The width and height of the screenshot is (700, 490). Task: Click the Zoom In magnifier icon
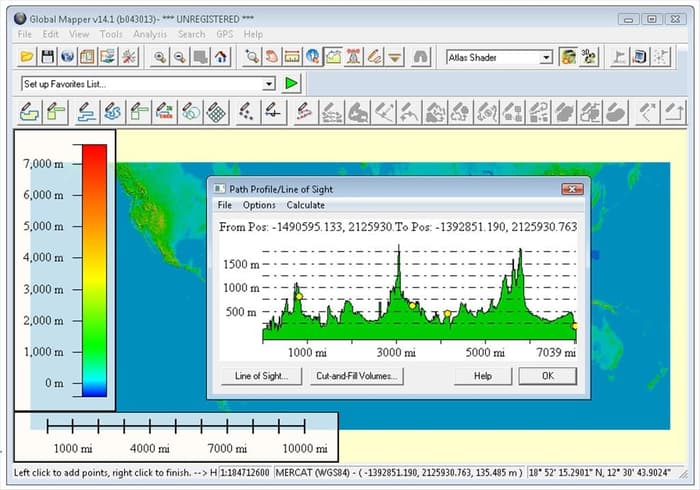[160, 57]
